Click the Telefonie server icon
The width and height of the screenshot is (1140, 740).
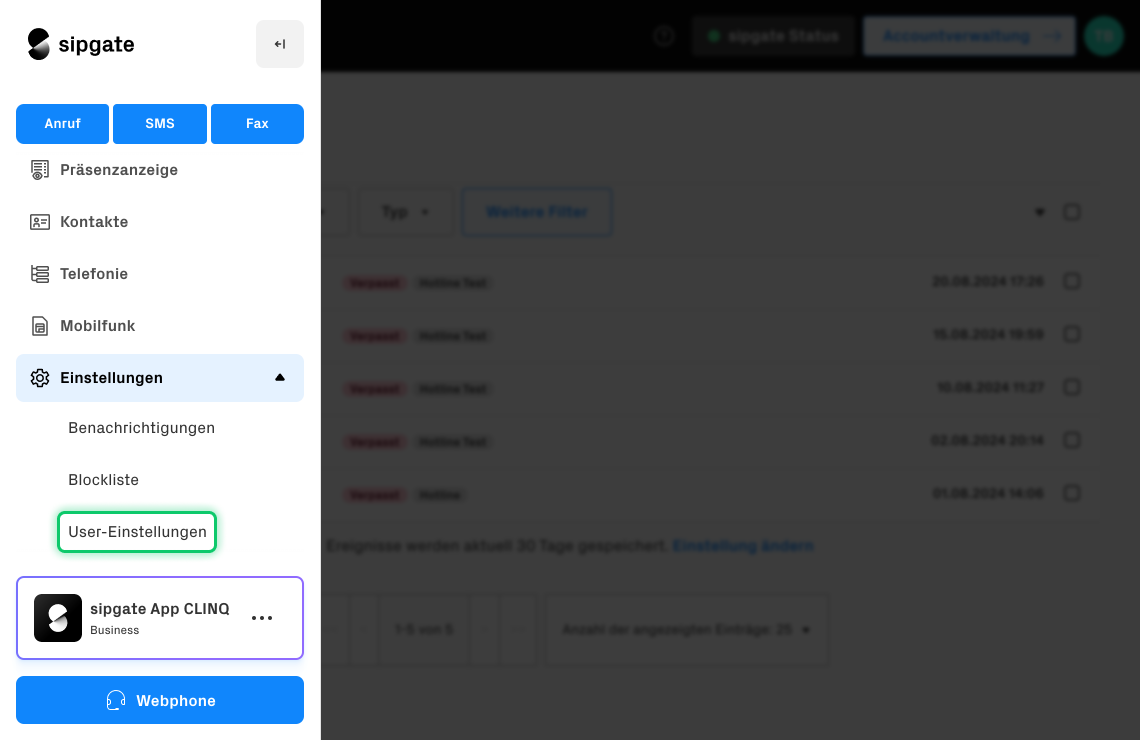click(x=40, y=274)
